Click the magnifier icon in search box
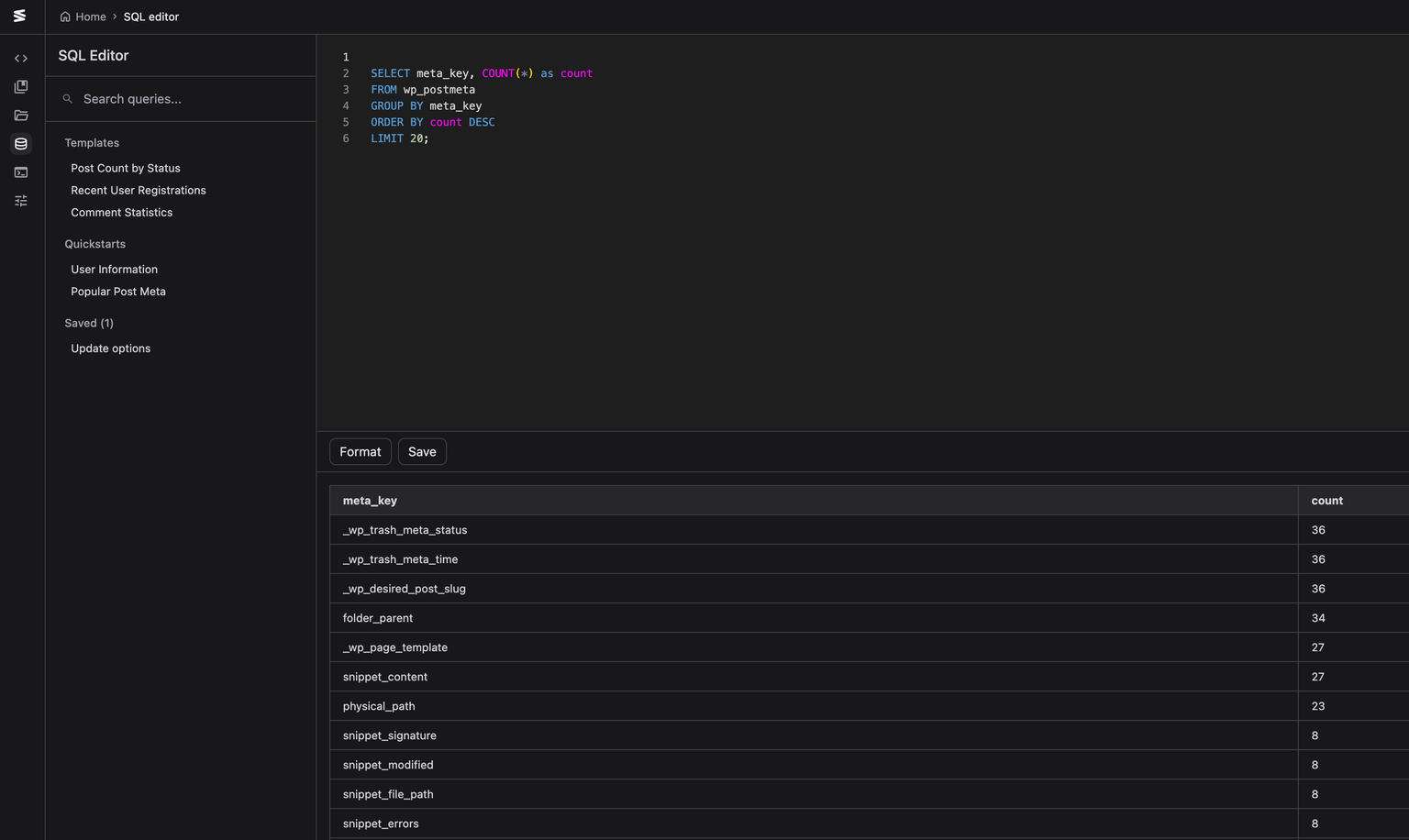 point(68,99)
